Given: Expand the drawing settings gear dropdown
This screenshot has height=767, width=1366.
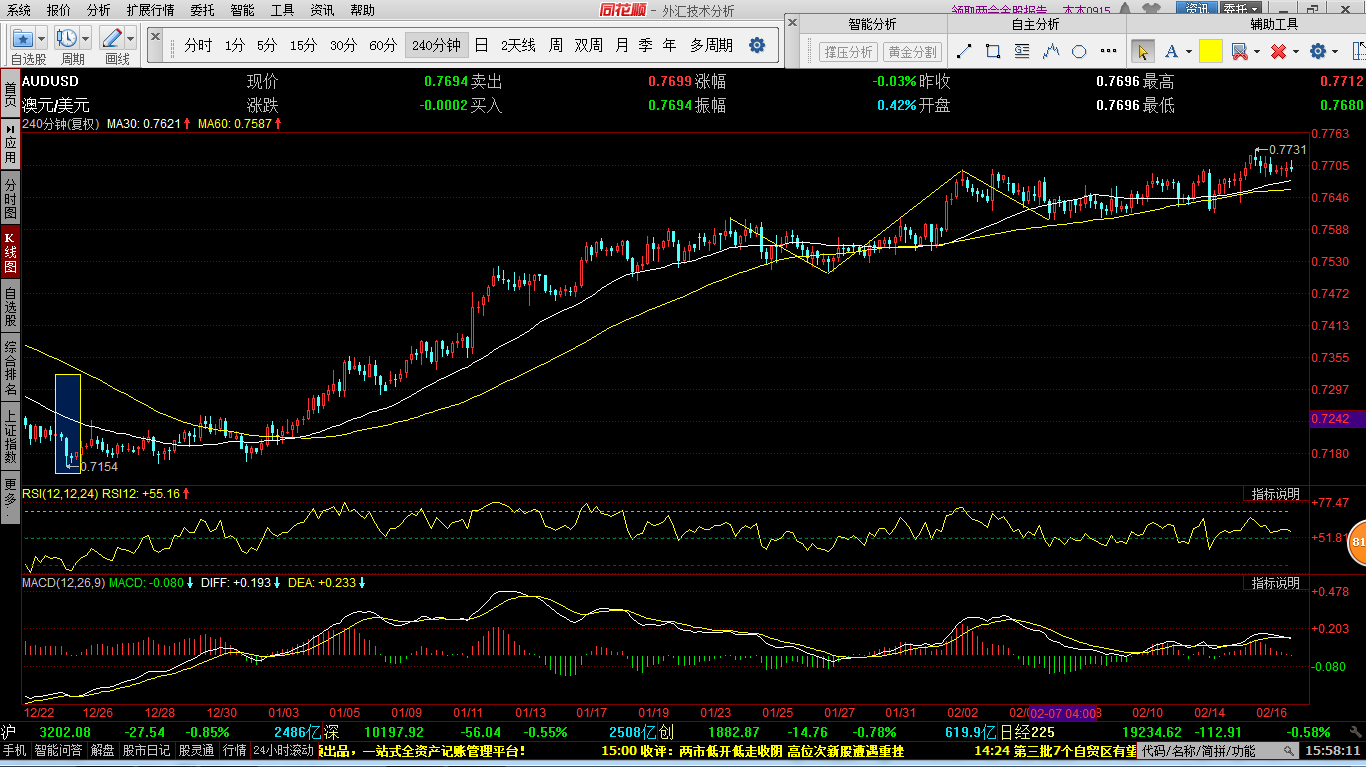Looking at the screenshot, I should click(1335, 52).
